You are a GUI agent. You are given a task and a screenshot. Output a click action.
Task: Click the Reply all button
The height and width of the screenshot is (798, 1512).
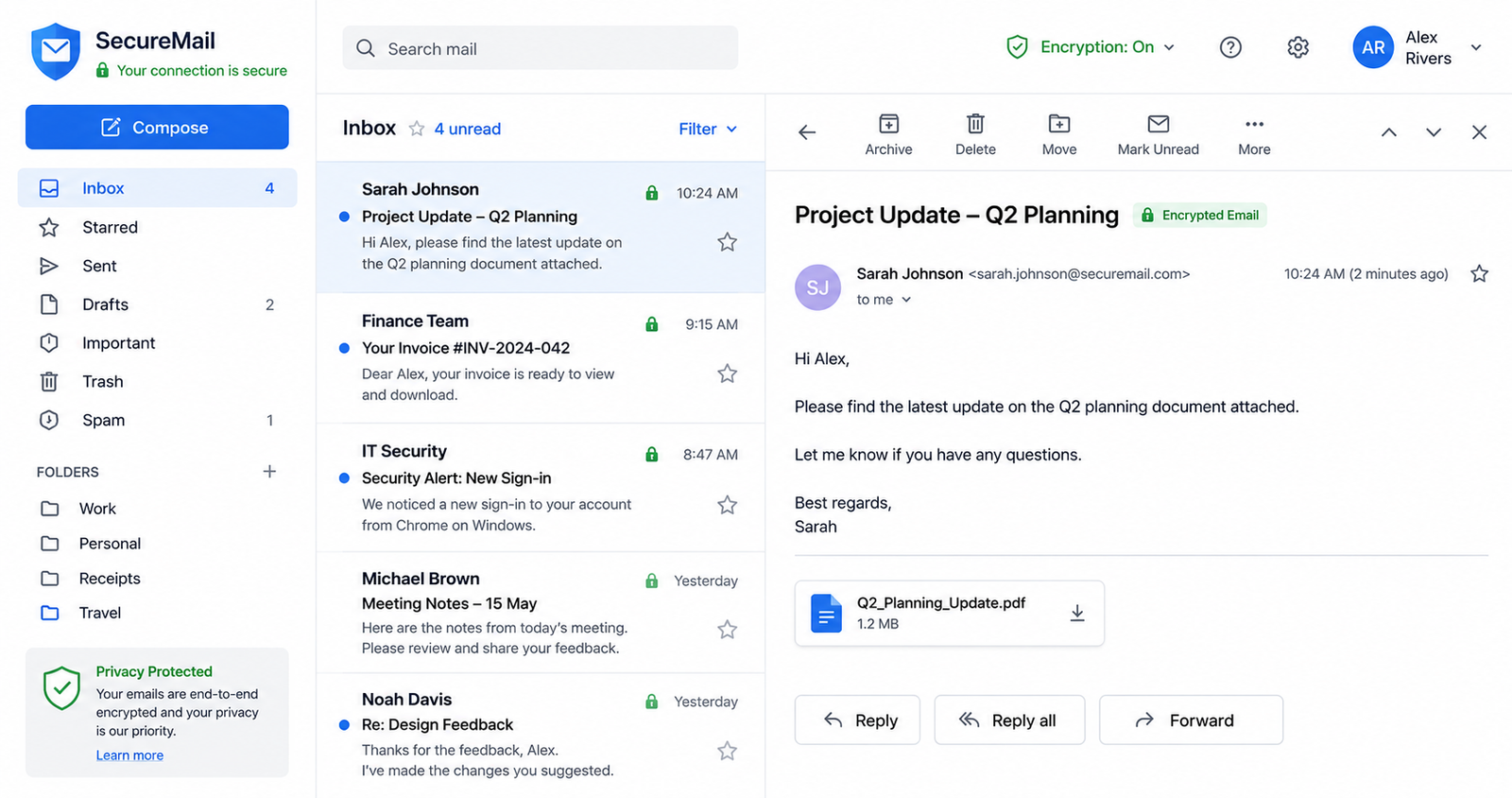[x=1009, y=720]
